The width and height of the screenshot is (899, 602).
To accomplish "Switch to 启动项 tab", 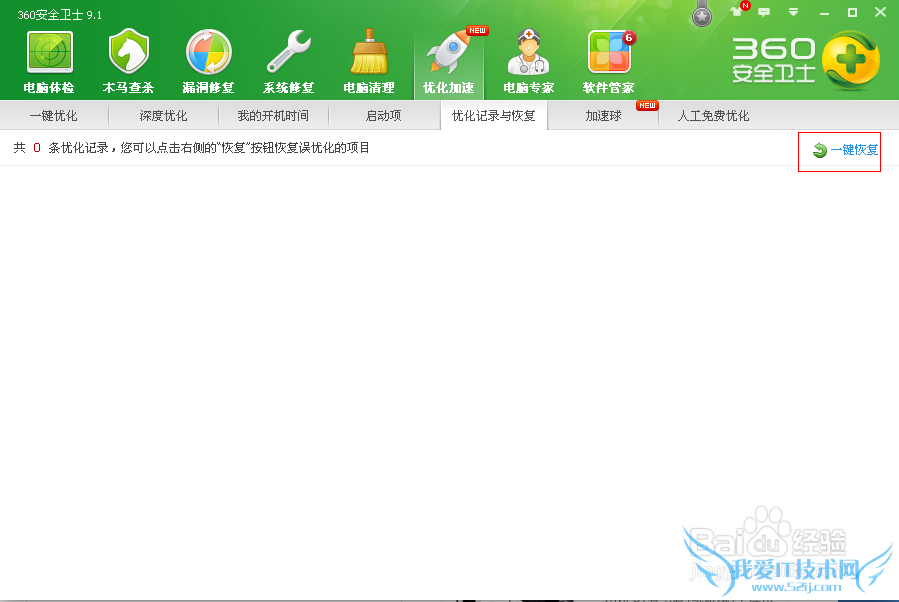I will [384, 116].
